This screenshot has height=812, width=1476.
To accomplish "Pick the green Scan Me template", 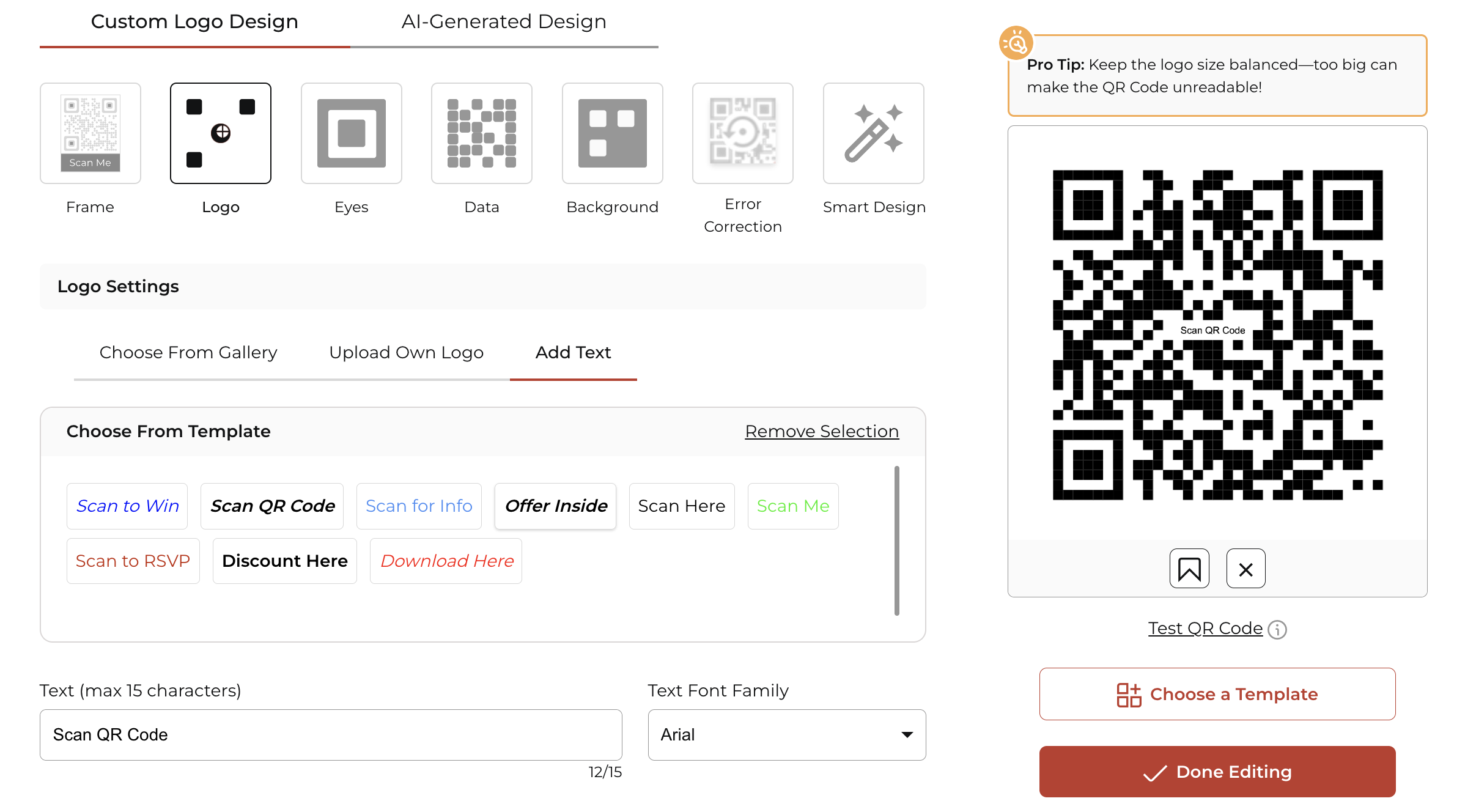I will (x=793, y=506).
